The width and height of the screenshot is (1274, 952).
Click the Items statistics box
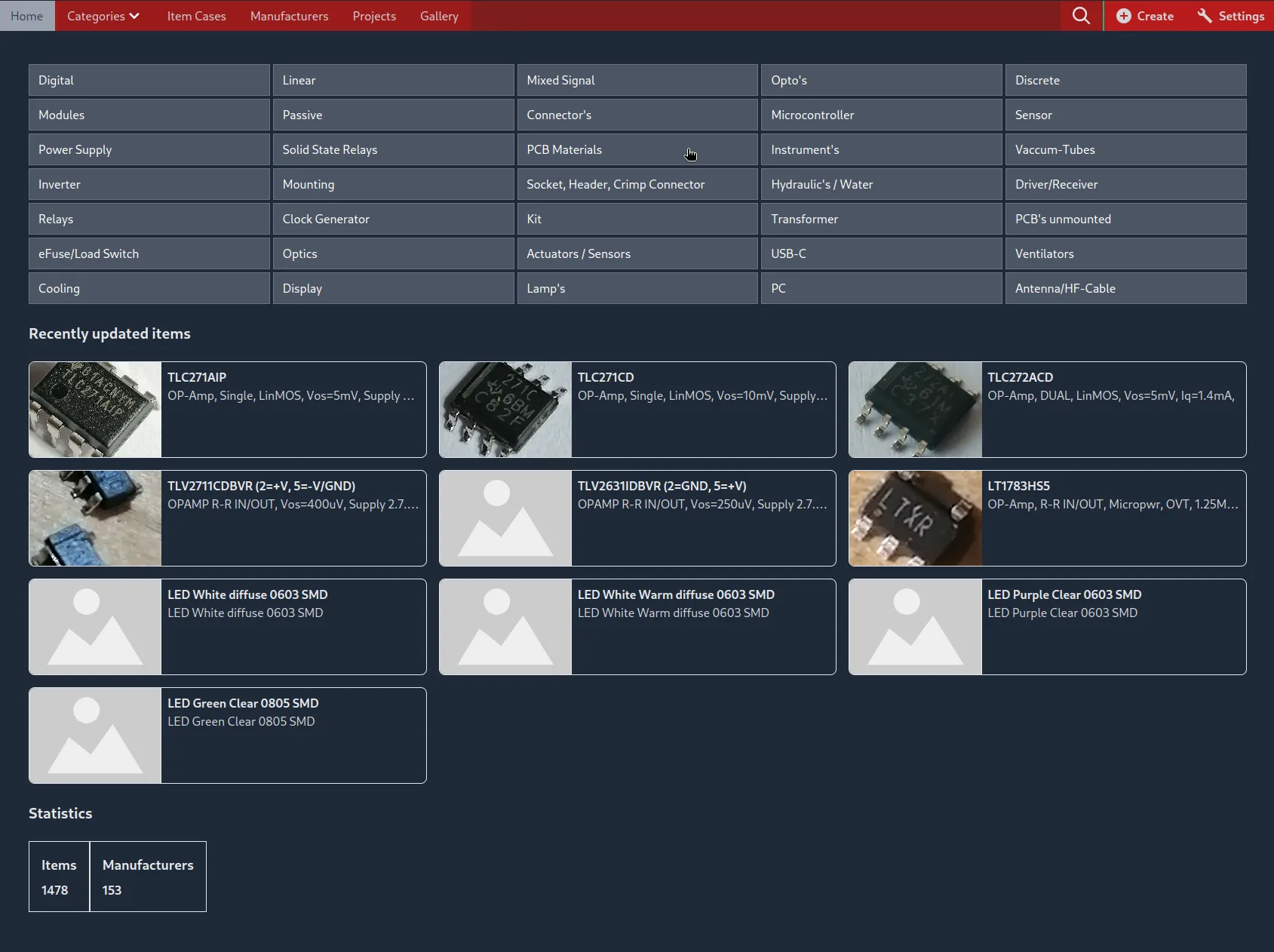59,877
